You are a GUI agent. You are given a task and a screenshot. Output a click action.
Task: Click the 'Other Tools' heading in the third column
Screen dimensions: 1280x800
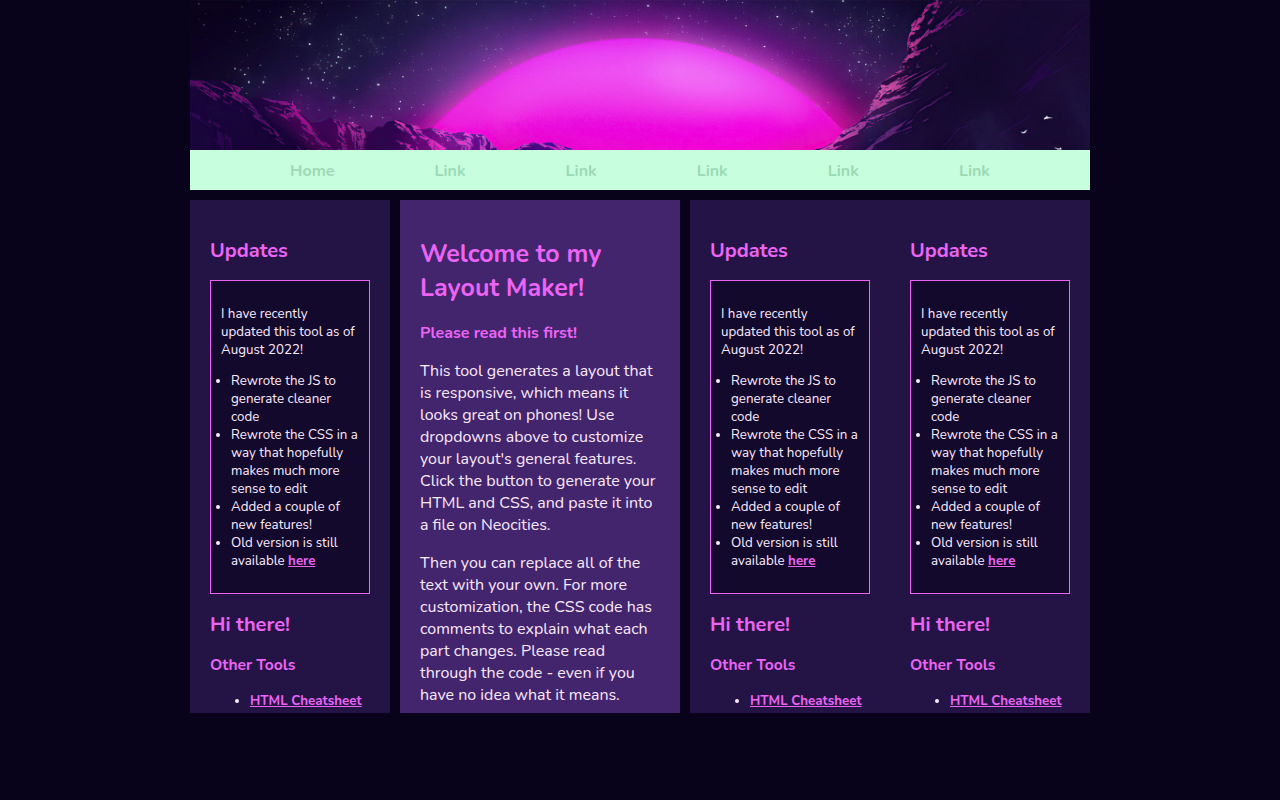point(753,665)
